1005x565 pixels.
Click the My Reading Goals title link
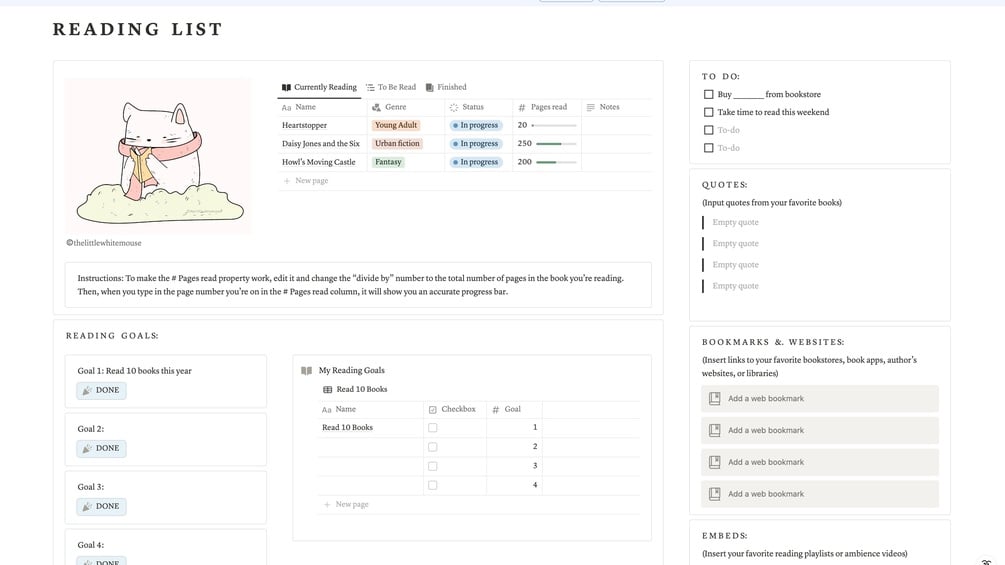(351, 370)
